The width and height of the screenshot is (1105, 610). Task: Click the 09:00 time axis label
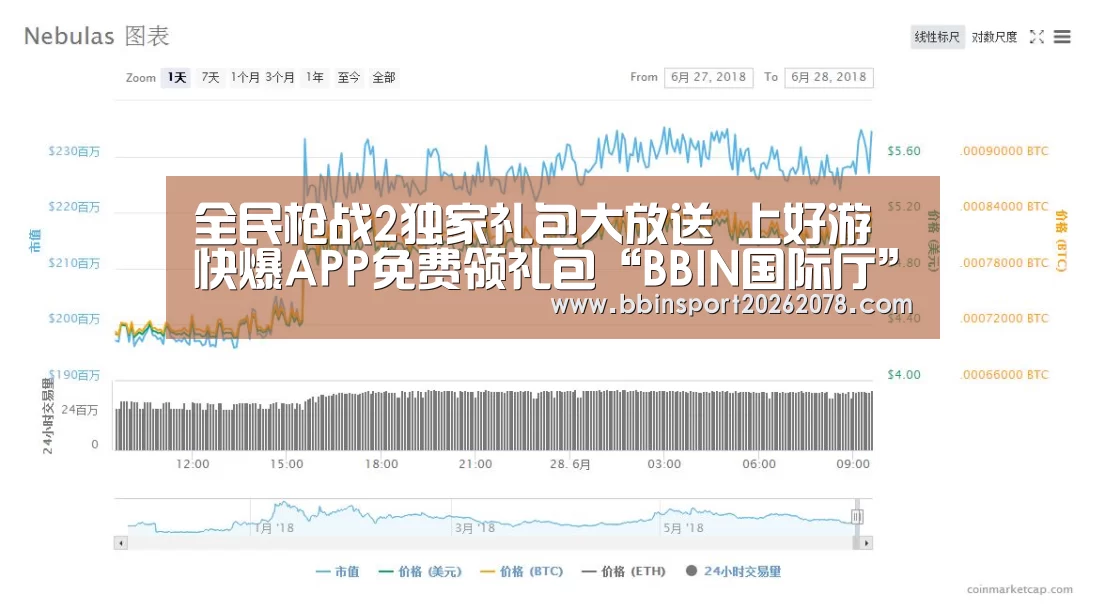pos(853,464)
